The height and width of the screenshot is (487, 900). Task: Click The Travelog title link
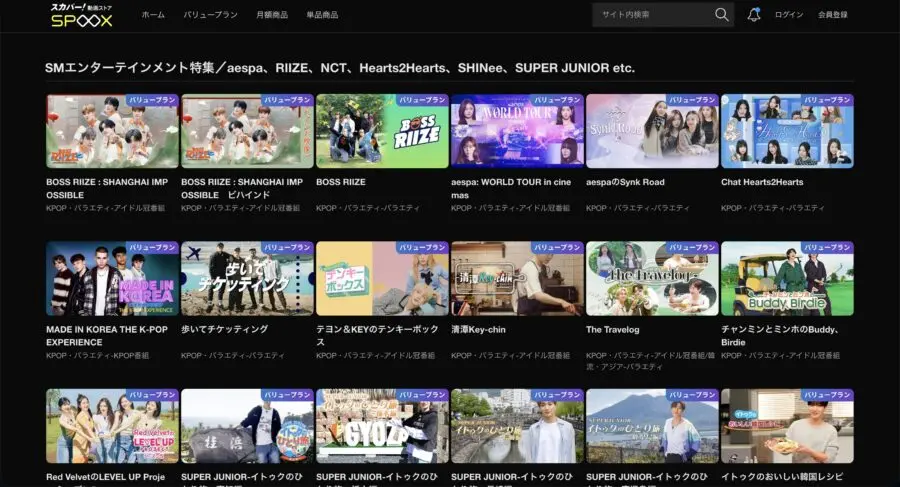tap(611, 329)
